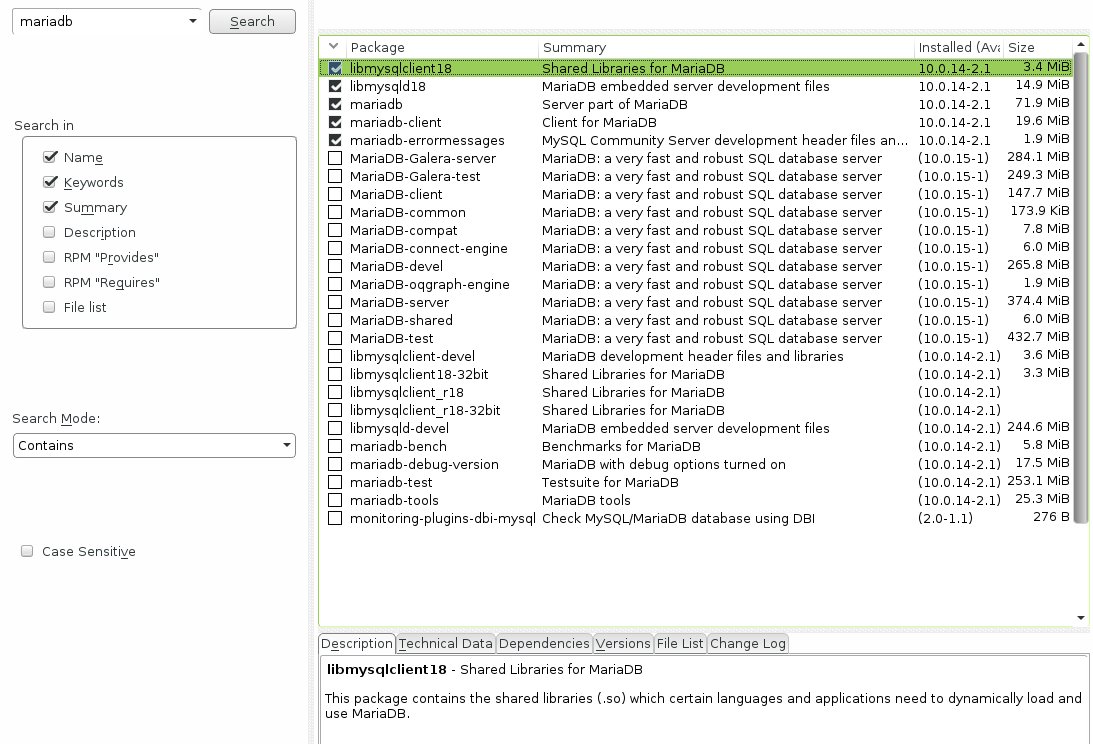Viewport: 1093px width, 744px height.
Task: Uncheck the Keywords search option
Action: (x=49, y=182)
